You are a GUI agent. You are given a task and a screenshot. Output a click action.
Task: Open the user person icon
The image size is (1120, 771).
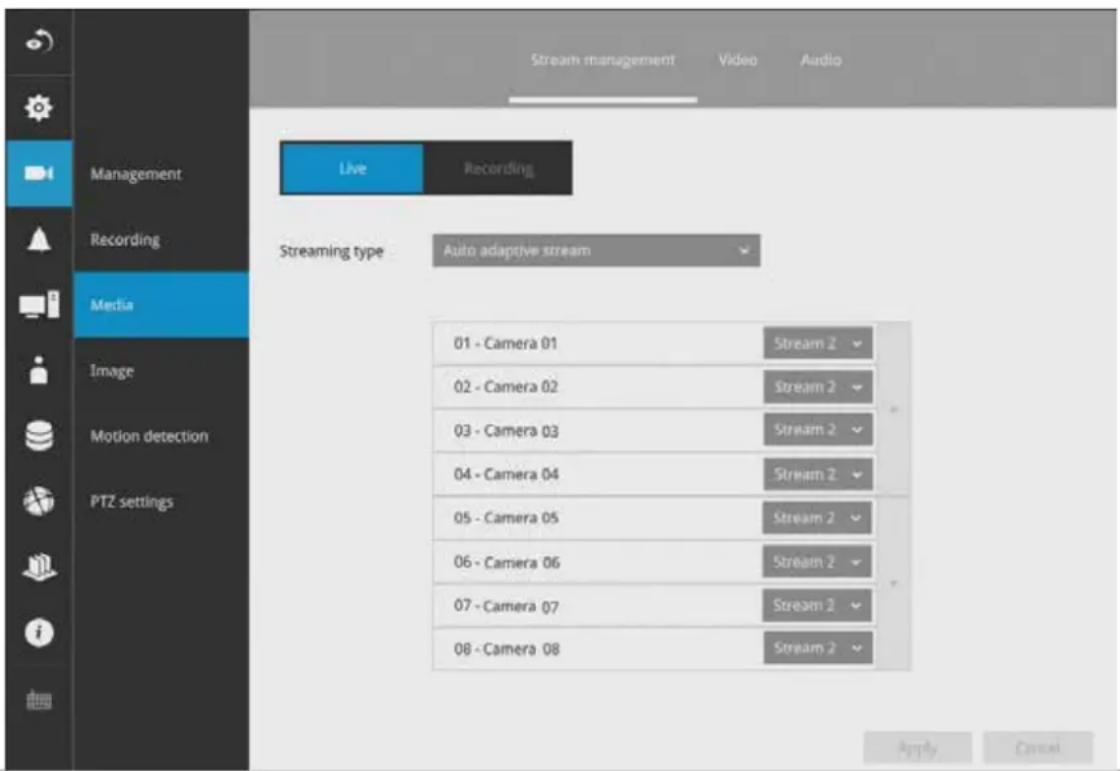(39, 370)
